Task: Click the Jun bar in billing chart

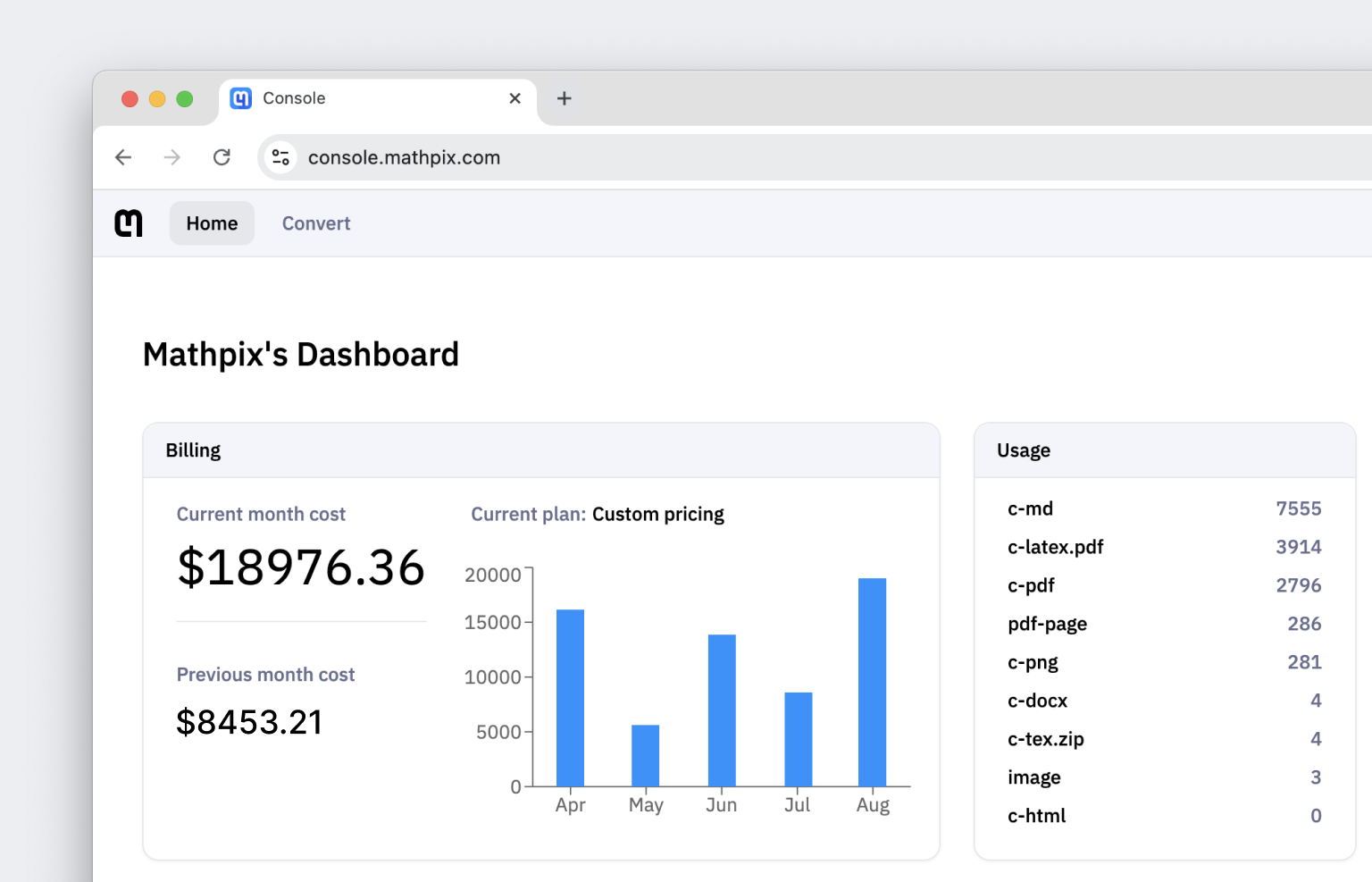Action: [x=722, y=710]
